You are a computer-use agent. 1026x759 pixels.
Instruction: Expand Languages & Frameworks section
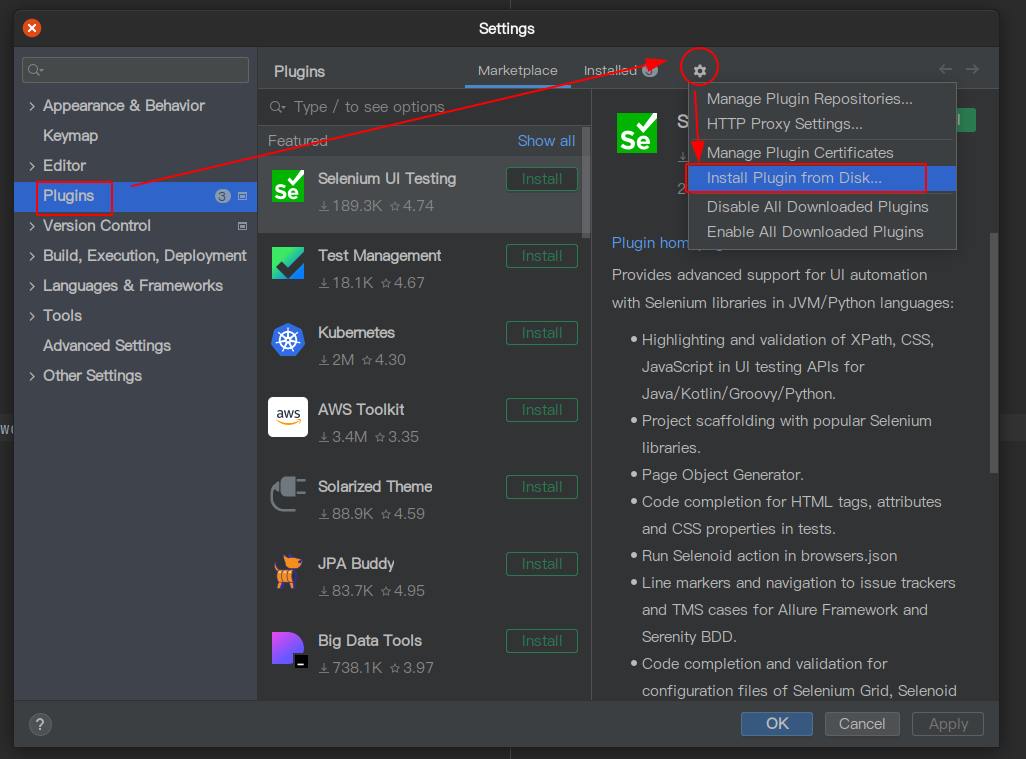(x=31, y=286)
